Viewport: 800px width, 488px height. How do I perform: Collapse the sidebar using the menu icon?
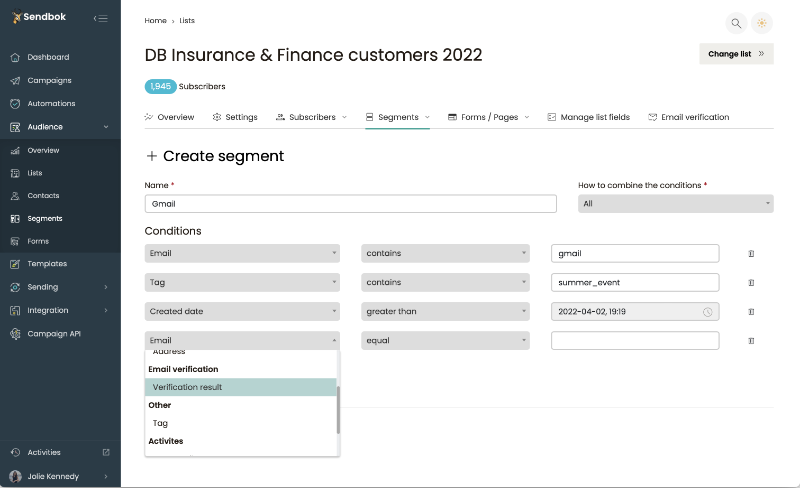(x=100, y=19)
